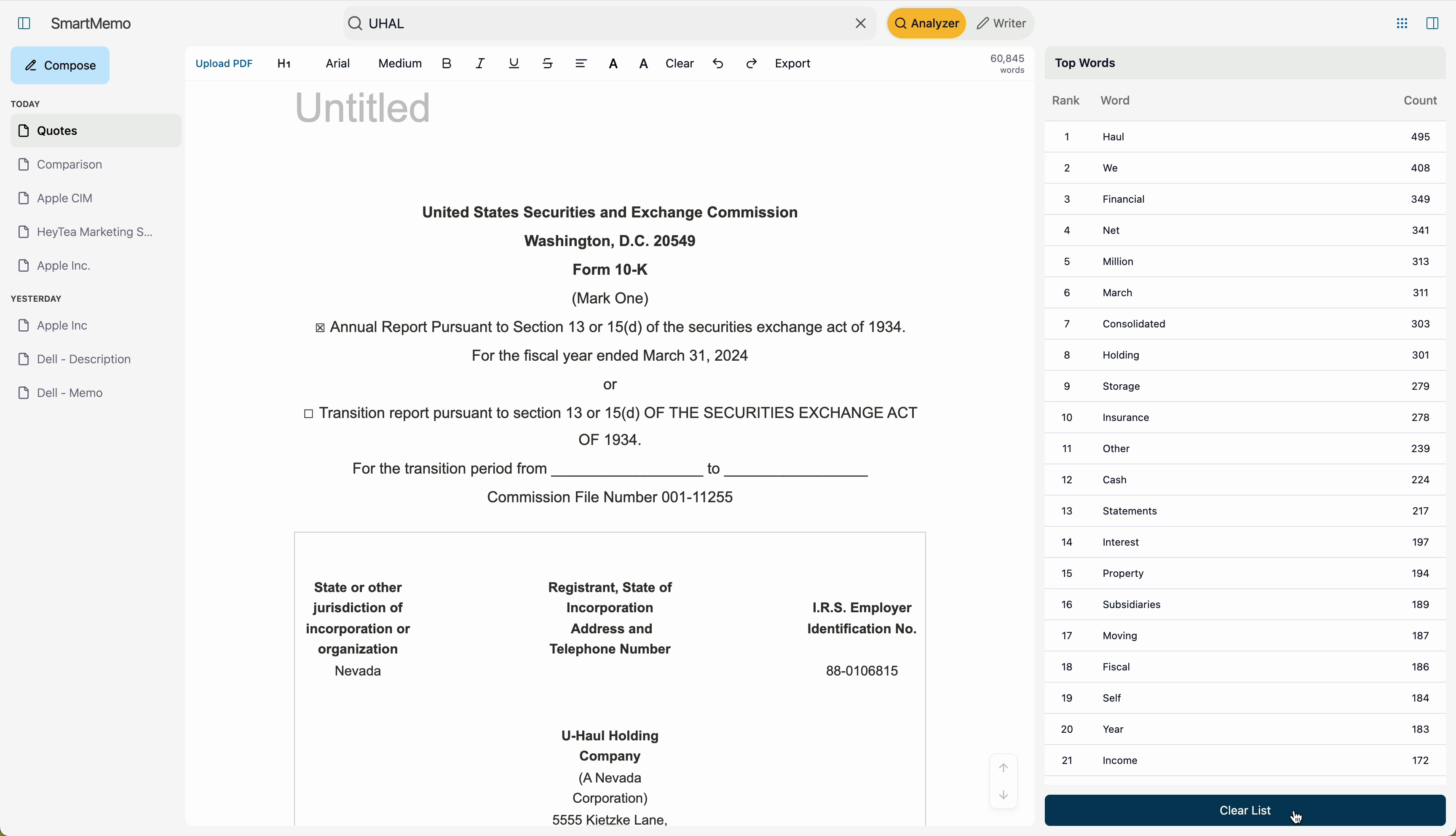Open the Arial font dropdown
Screen dimensions: 1456x836
point(338,64)
